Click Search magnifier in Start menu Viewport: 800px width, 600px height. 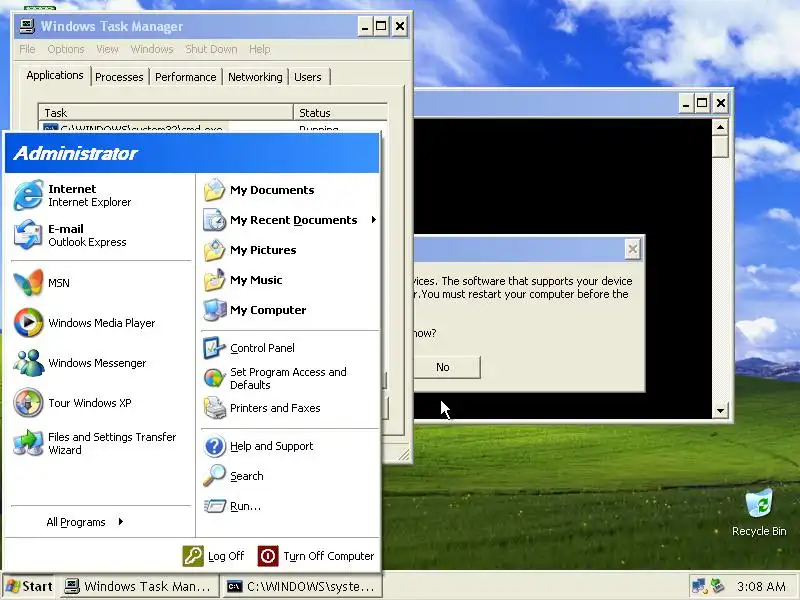pyautogui.click(x=214, y=476)
